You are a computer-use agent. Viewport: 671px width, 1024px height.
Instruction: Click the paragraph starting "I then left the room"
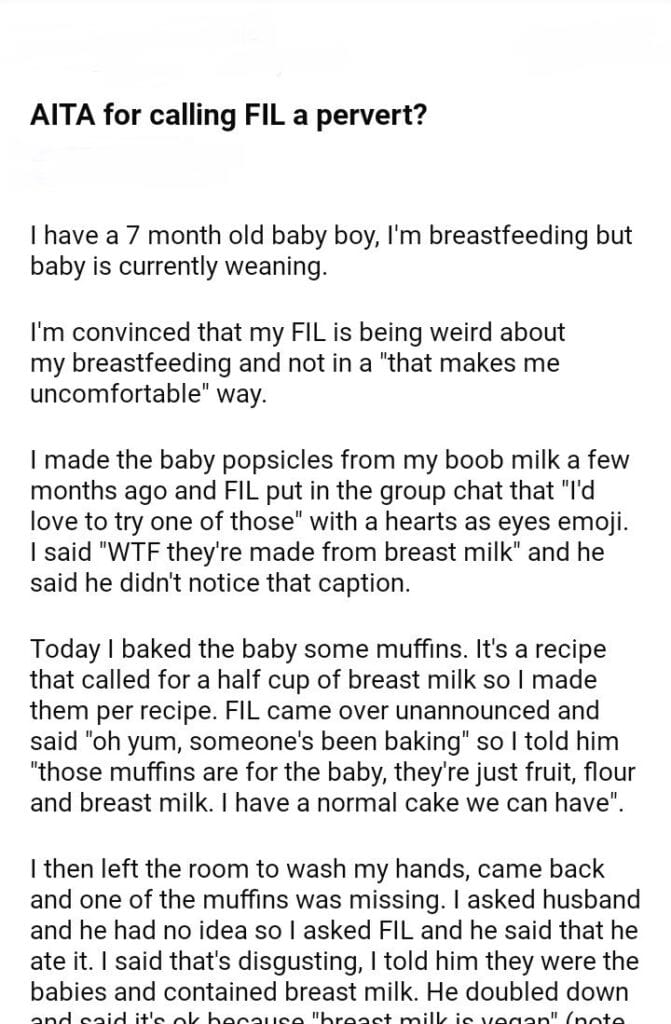332,931
